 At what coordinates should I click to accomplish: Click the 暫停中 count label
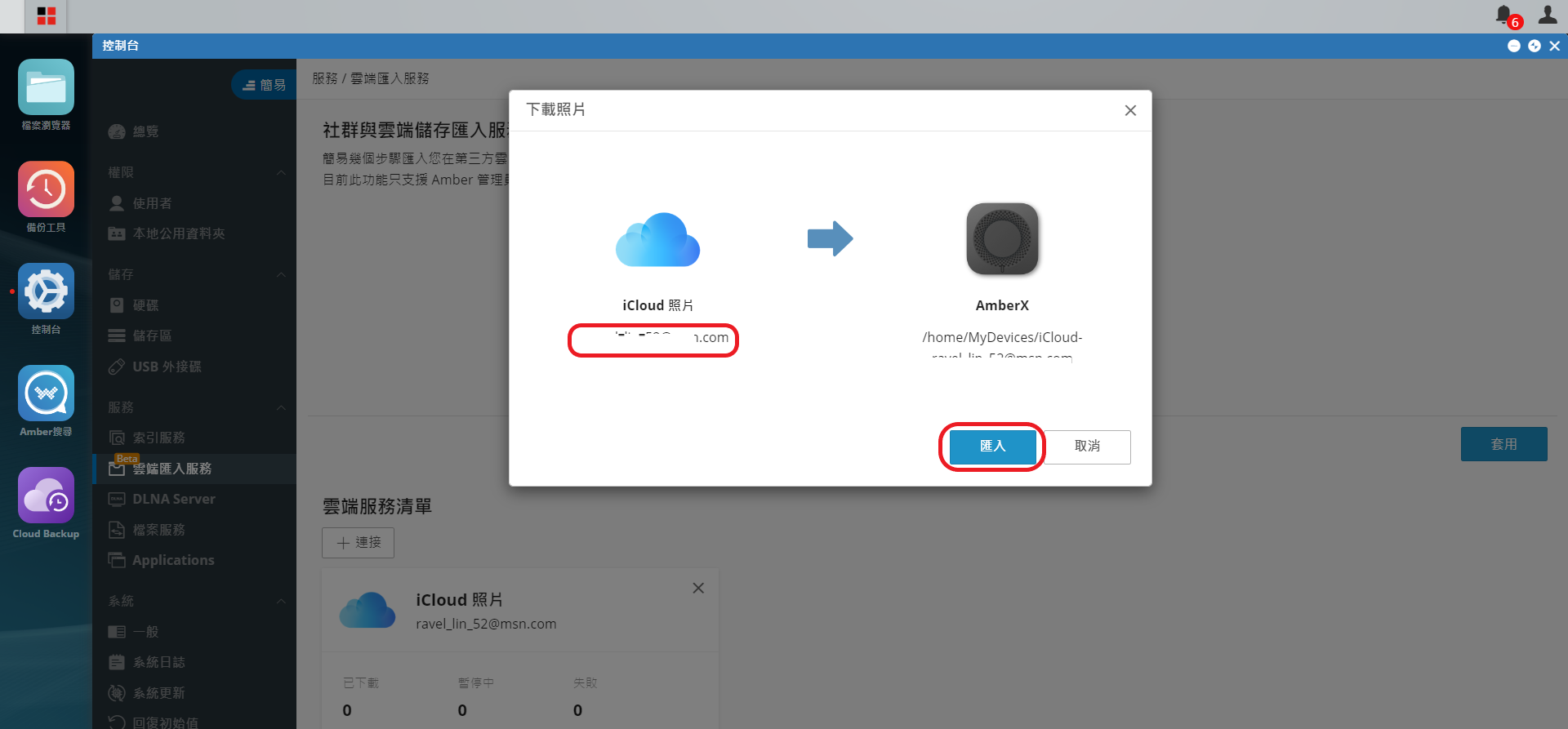476,682
